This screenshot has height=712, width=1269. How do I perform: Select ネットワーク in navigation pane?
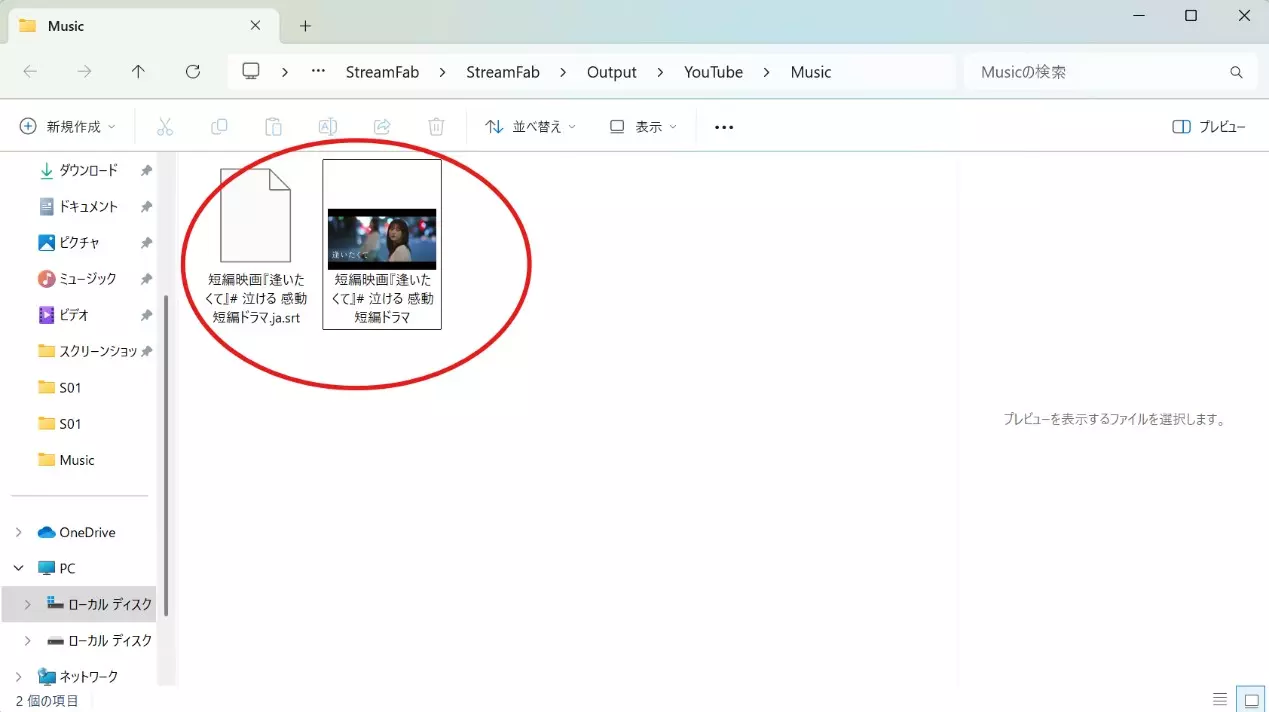coord(78,676)
